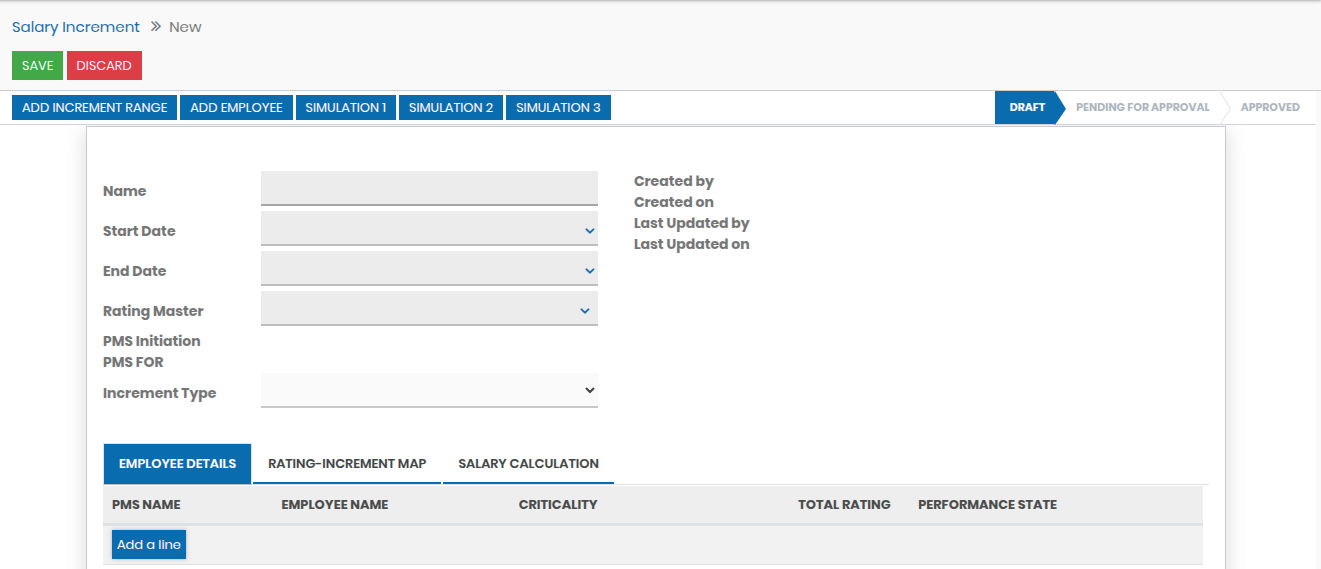
Task: Sort the table by Total Rating column
Action: [843, 505]
